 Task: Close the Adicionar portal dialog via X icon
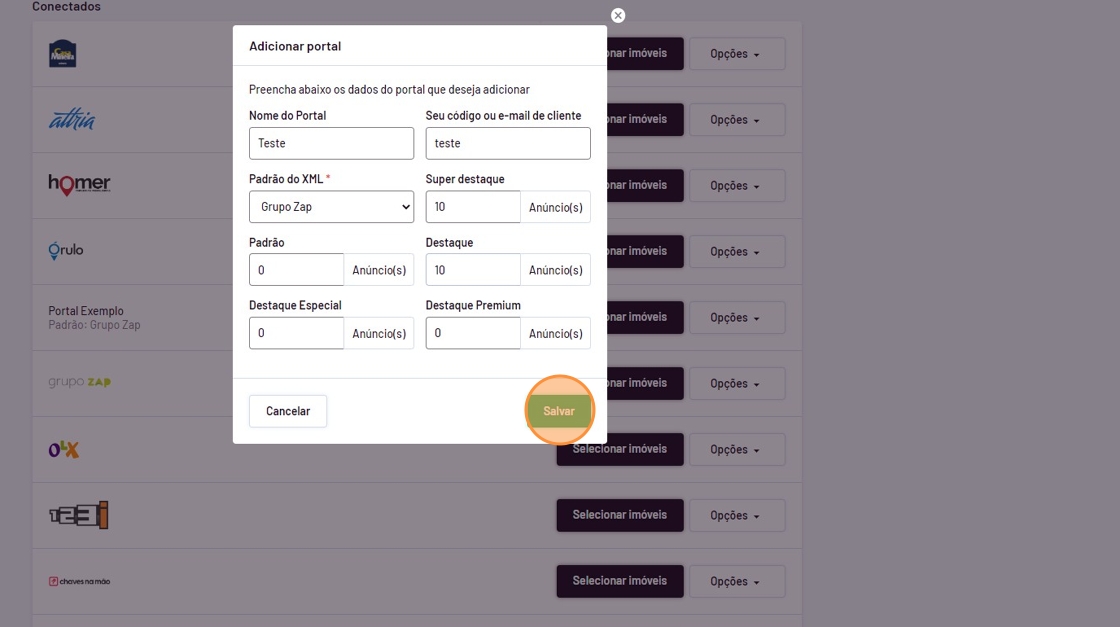coord(618,16)
